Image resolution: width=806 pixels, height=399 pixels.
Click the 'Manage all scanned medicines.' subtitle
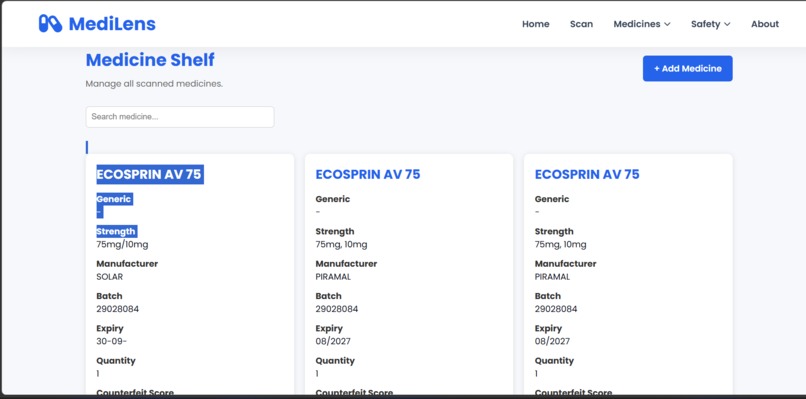154,83
